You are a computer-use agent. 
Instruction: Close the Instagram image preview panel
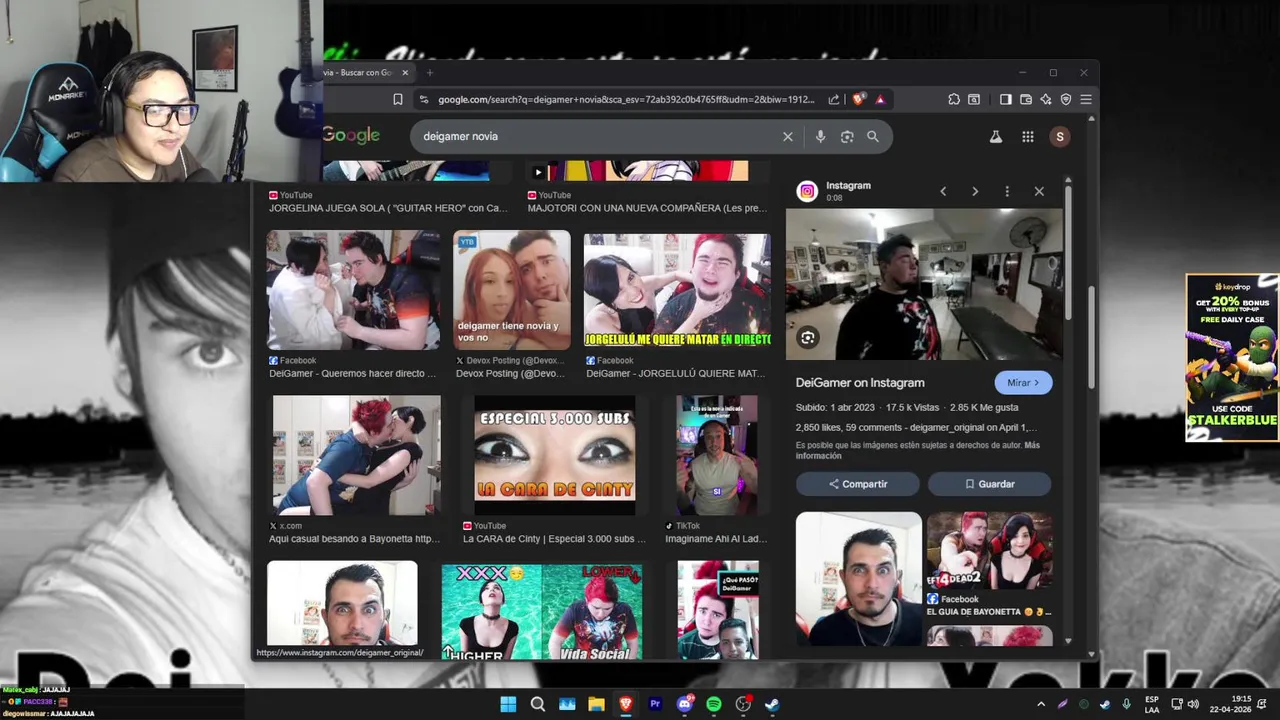(1039, 191)
